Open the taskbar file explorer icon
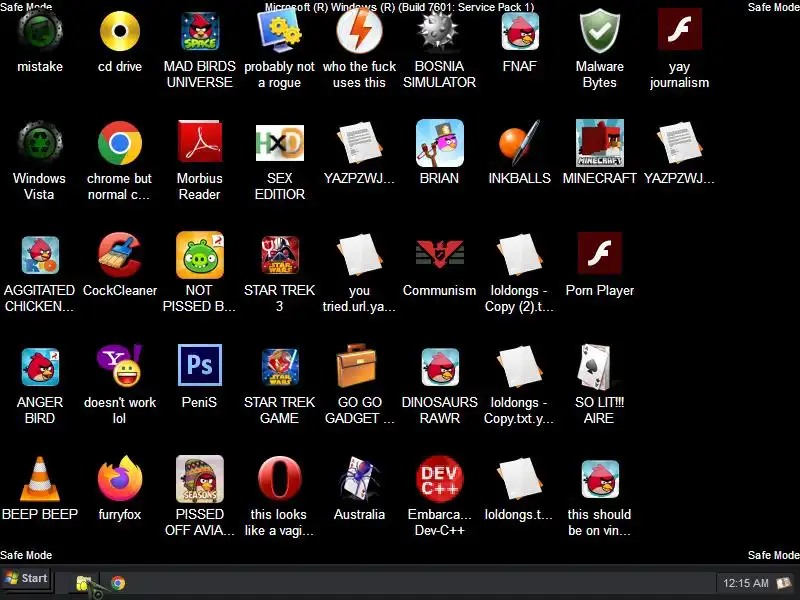 point(84,583)
